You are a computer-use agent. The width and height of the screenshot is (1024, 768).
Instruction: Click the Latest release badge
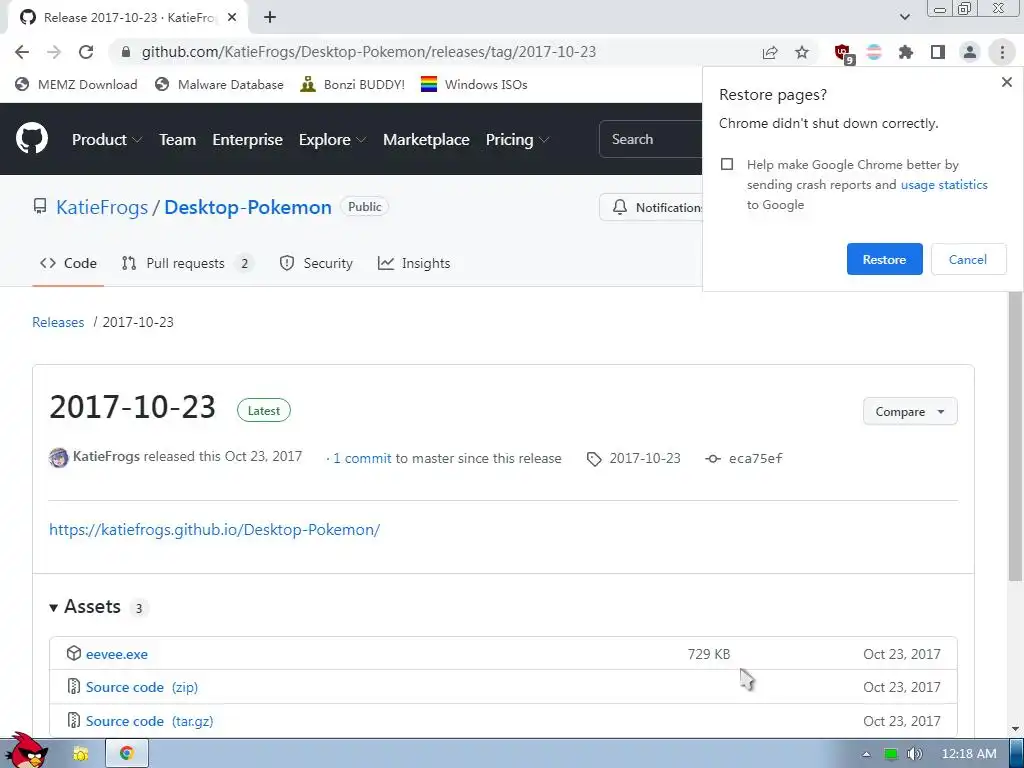[264, 410]
